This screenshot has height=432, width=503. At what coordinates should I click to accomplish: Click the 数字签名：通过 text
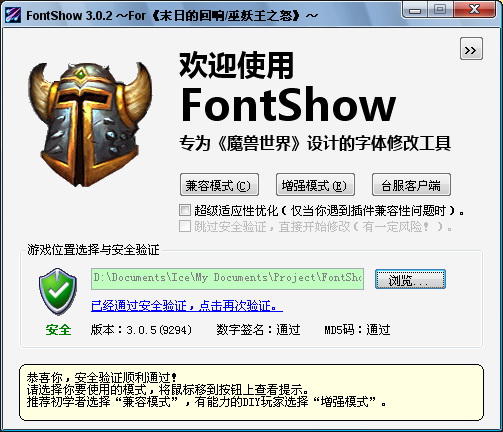click(x=258, y=330)
